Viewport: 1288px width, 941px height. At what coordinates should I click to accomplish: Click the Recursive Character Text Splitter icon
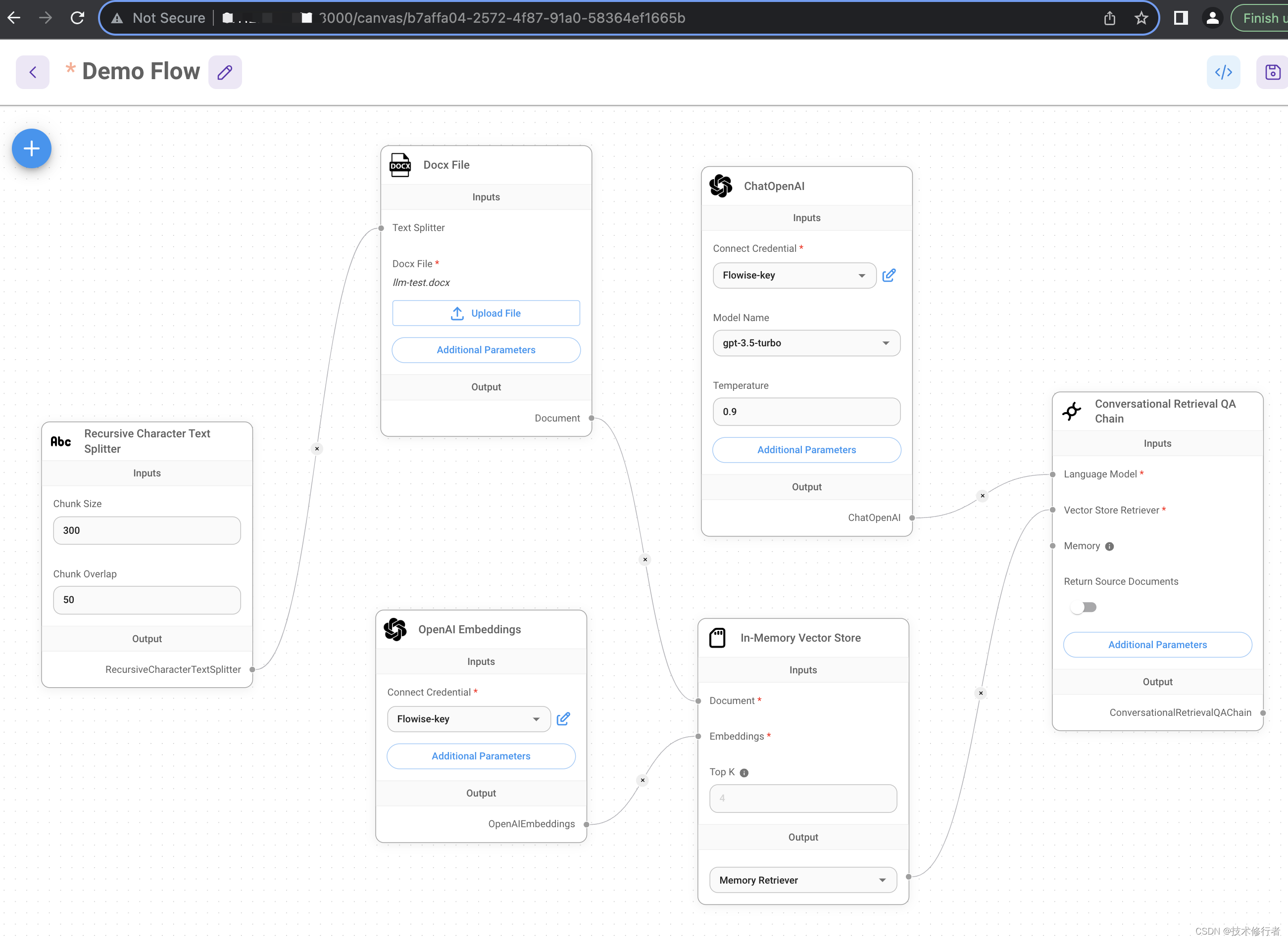click(61, 441)
